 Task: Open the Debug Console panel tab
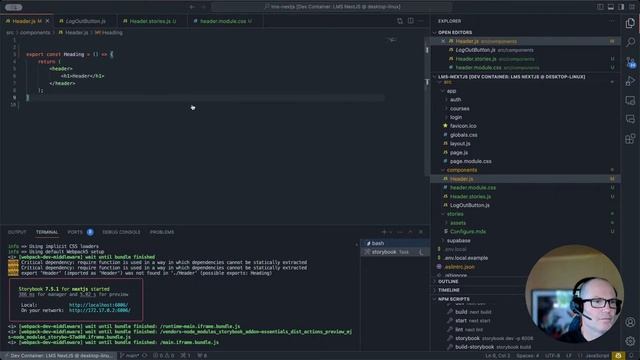coord(121,232)
